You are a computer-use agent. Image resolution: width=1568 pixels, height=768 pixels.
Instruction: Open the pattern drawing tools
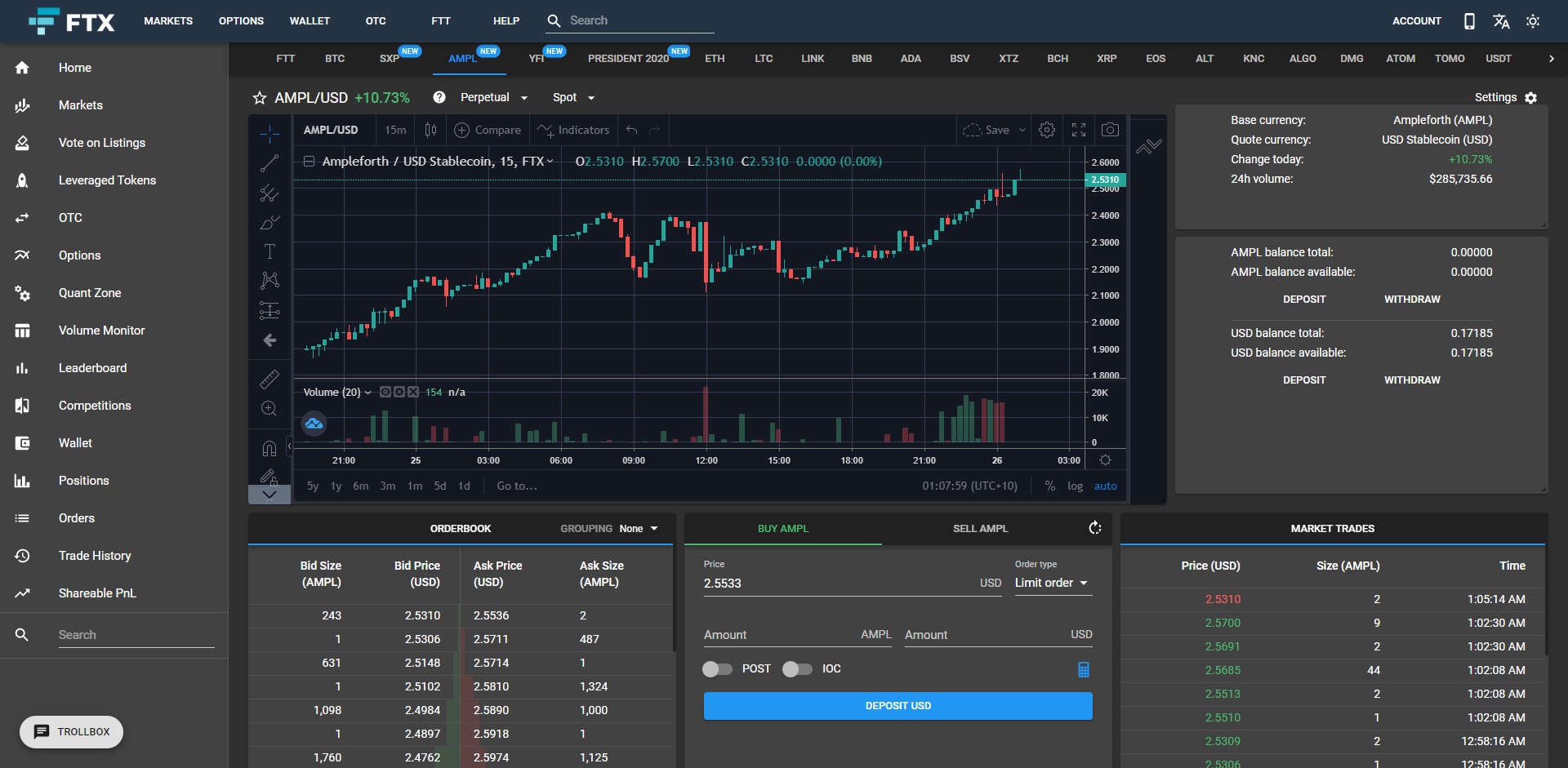[x=269, y=281]
